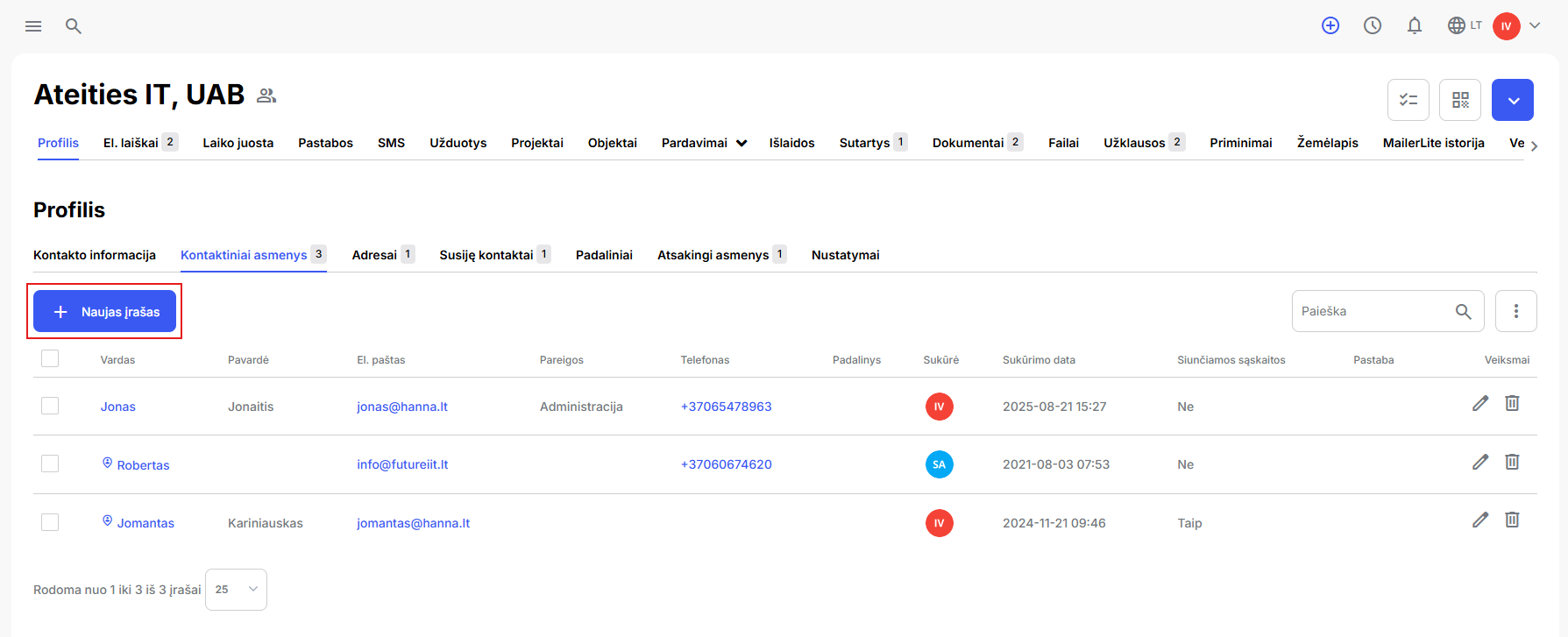
Task: Open contact Robertas link
Action: [x=144, y=465]
